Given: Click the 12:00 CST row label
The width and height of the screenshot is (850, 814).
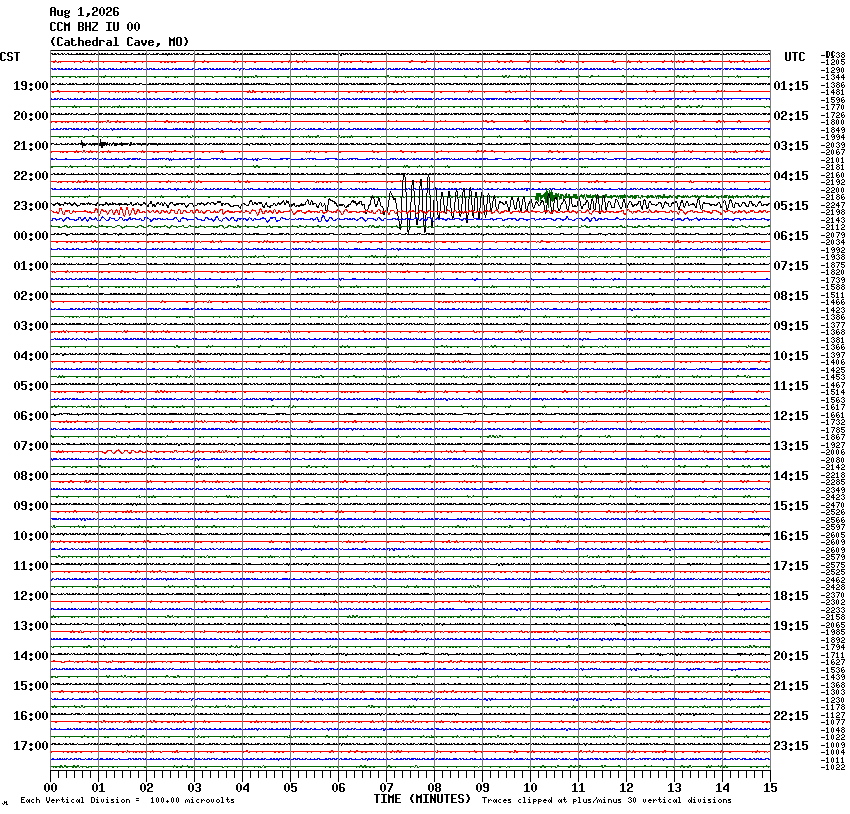Looking at the screenshot, I should (31, 596).
